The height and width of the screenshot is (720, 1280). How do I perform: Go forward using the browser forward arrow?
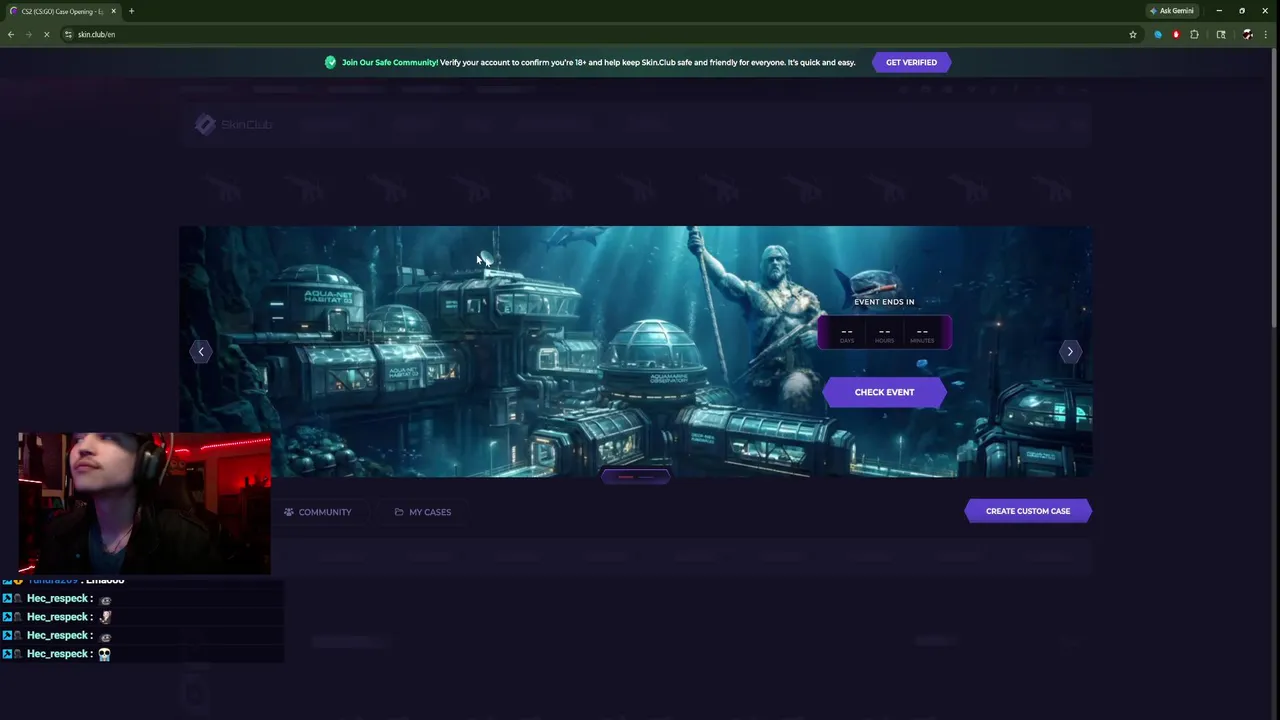28,34
